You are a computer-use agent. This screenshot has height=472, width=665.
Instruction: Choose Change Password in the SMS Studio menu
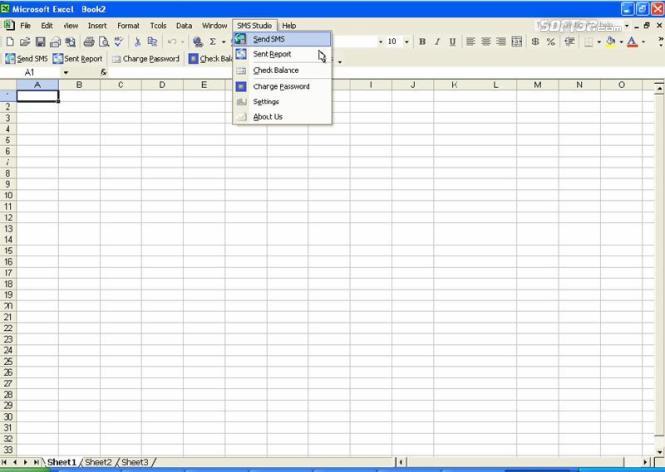[282, 87]
